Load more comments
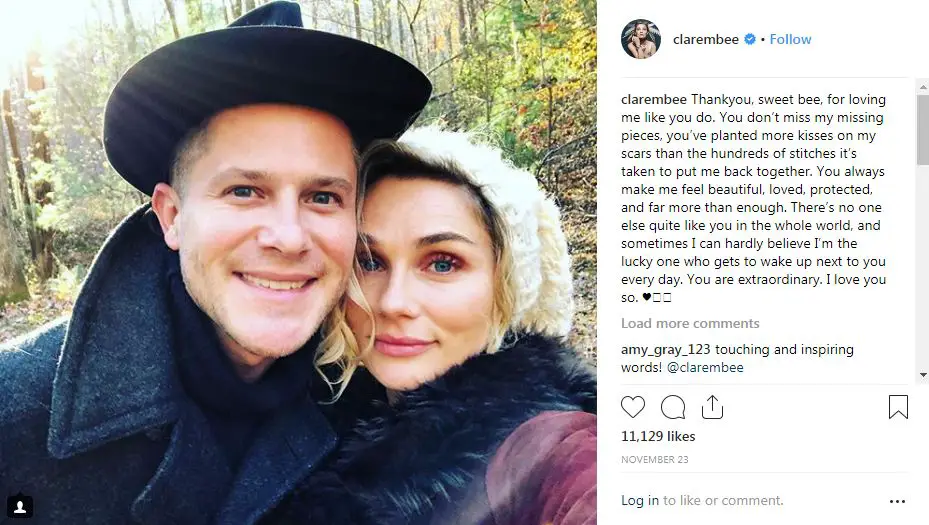Image resolution: width=929 pixels, height=525 pixels. (x=690, y=324)
